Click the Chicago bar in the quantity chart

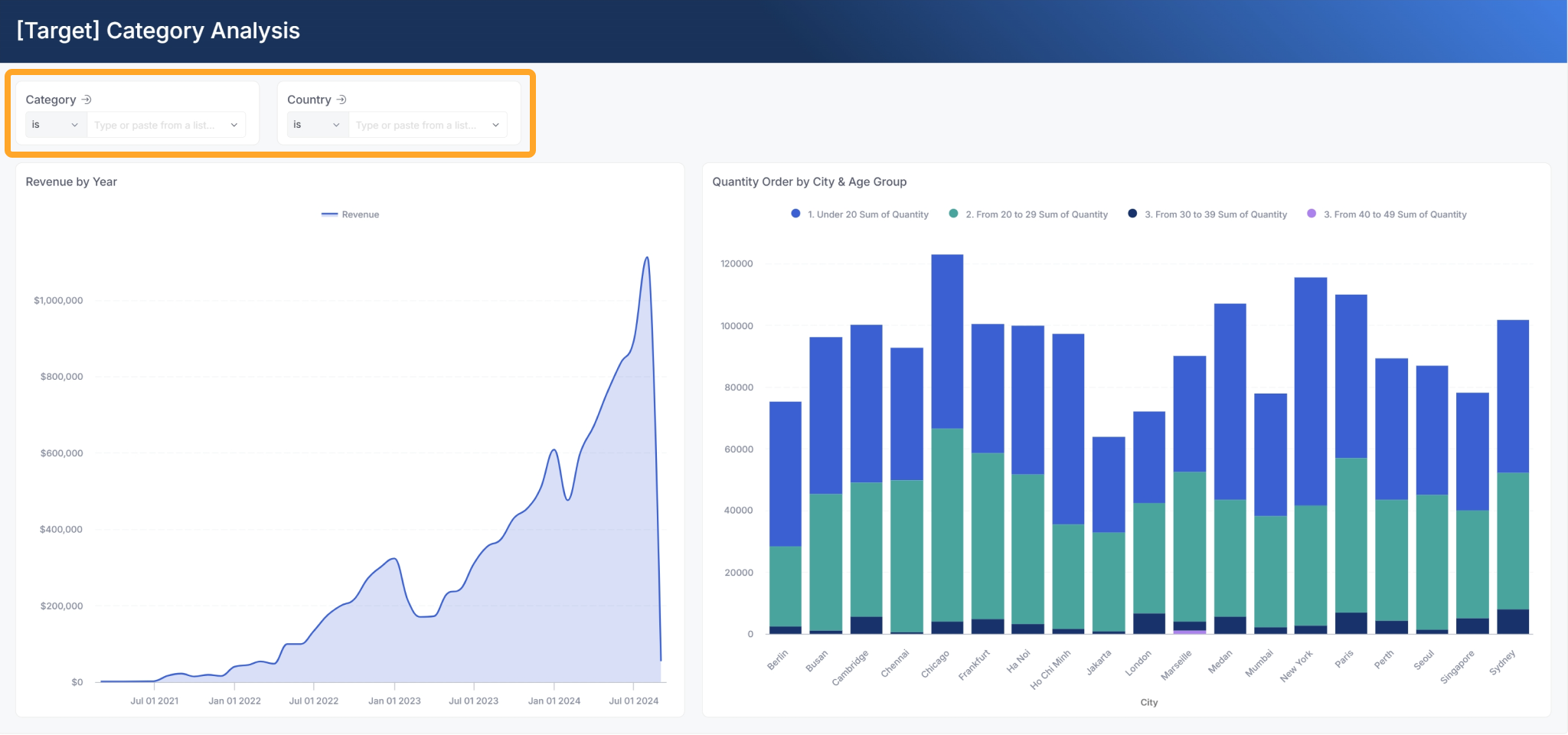click(x=947, y=444)
